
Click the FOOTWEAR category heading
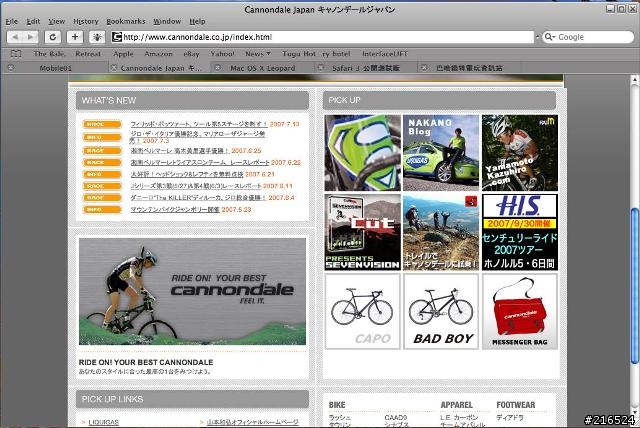[x=516, y=405]
